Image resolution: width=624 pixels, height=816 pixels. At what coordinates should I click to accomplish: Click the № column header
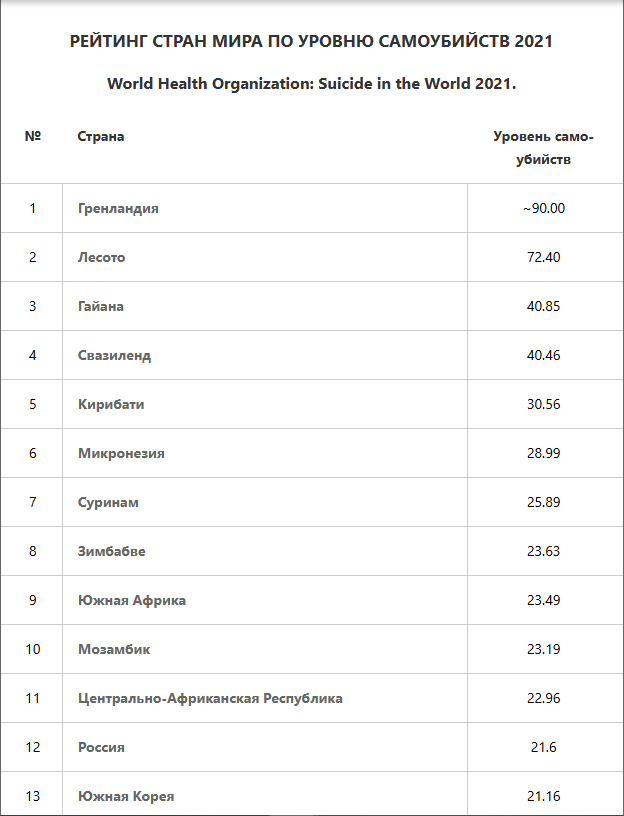[x=32, y=136]
